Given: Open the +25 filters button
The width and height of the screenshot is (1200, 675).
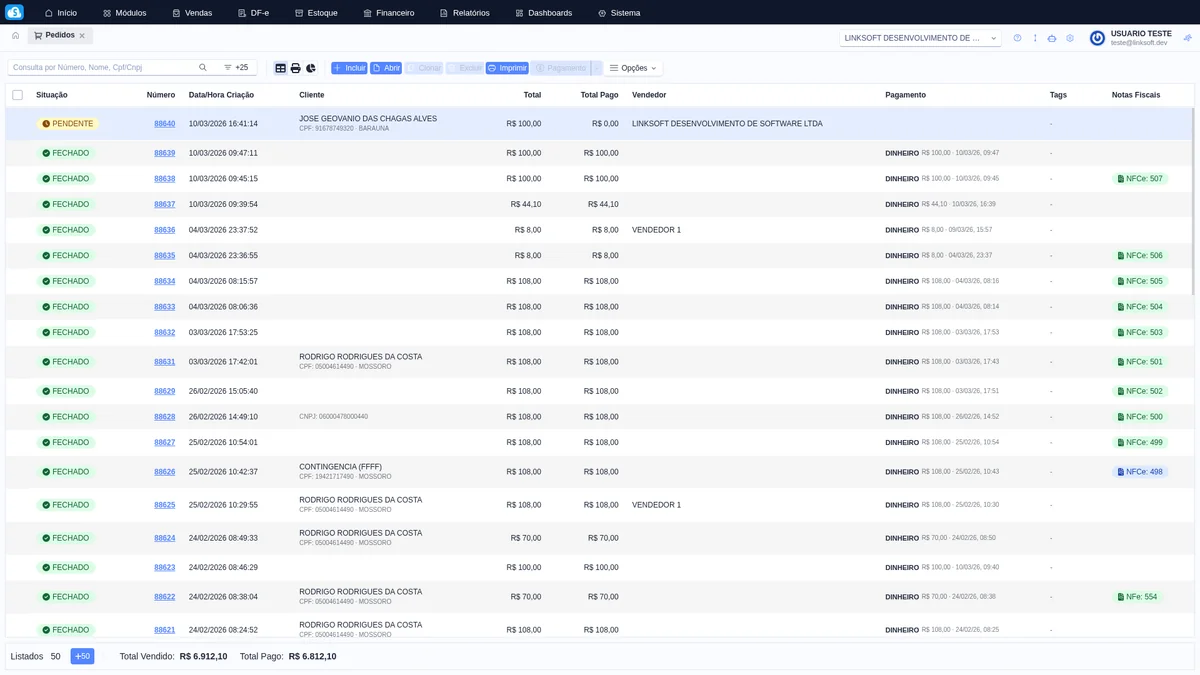Looking at the screenshot, I should [236, 68].
